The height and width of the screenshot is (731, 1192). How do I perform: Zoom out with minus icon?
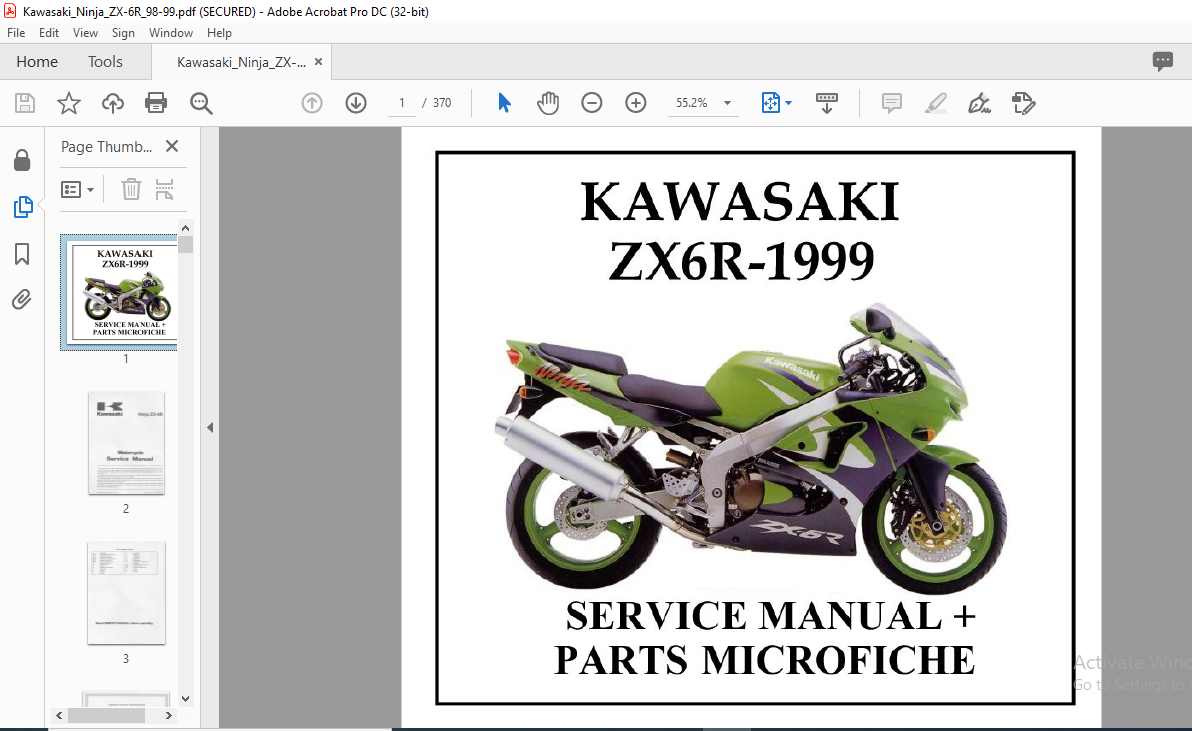coord(591,103)
